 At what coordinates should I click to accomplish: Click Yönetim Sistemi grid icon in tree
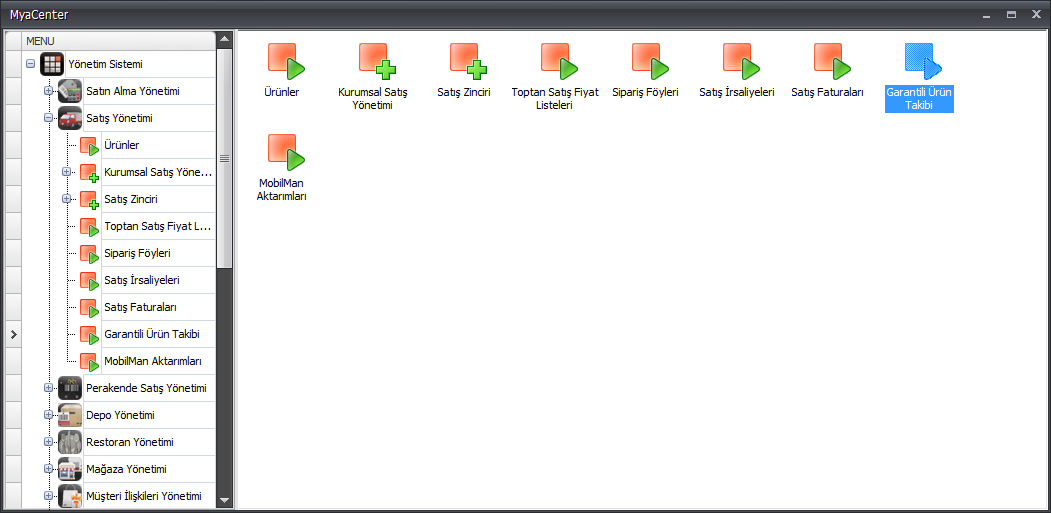coord(52,64)
